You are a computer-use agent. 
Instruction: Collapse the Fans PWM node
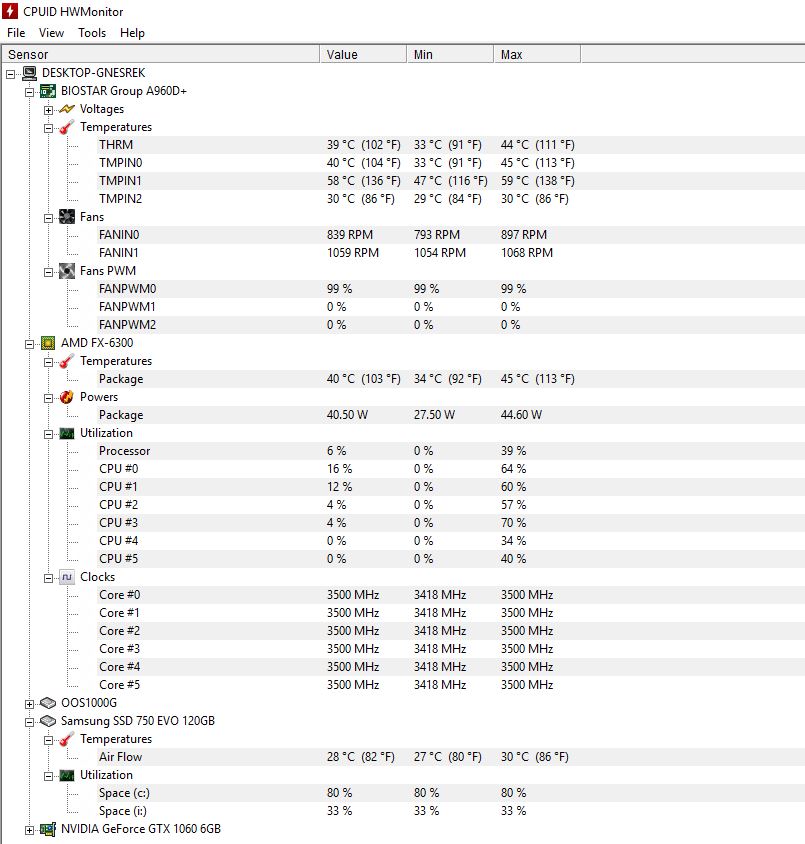[48, 272]
